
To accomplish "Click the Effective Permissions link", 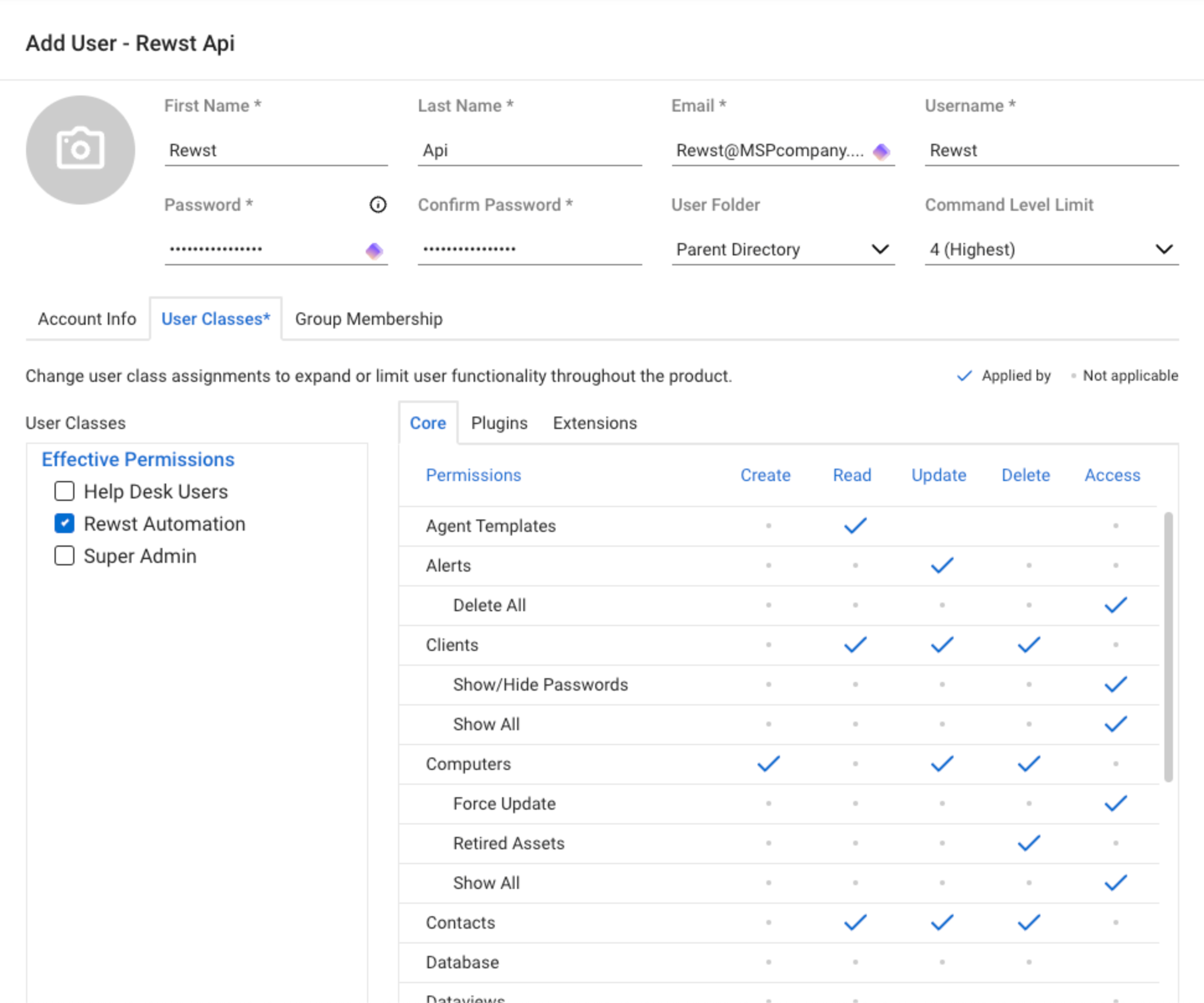I will click(x=138, y=459).
